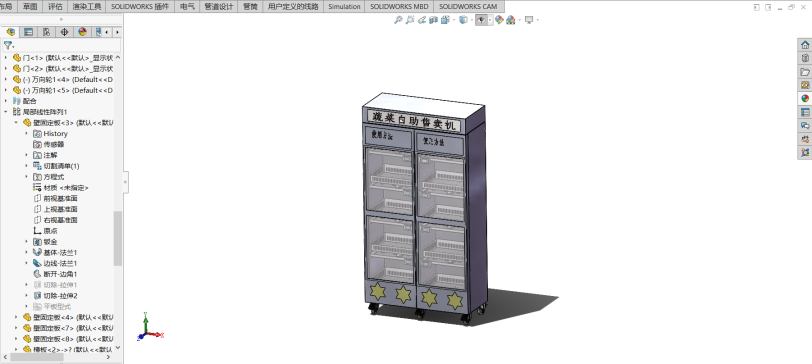This screenshot has width=812, height=364.
Task: Expand the 切除-拉伸2 feature
Action: pos(26,296)
